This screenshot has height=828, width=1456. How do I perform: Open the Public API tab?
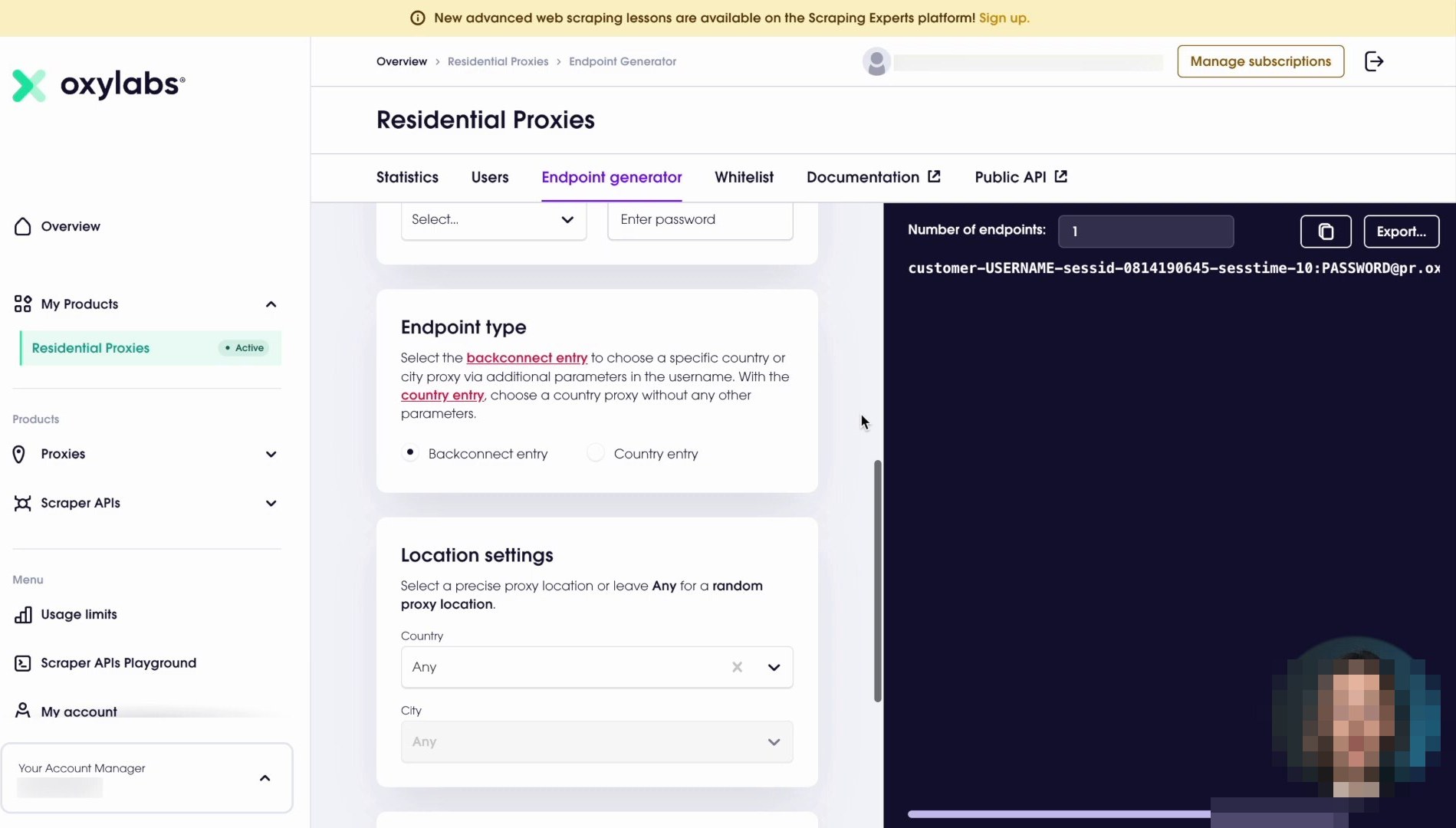pyautogui.click(x=1021, y=177)
